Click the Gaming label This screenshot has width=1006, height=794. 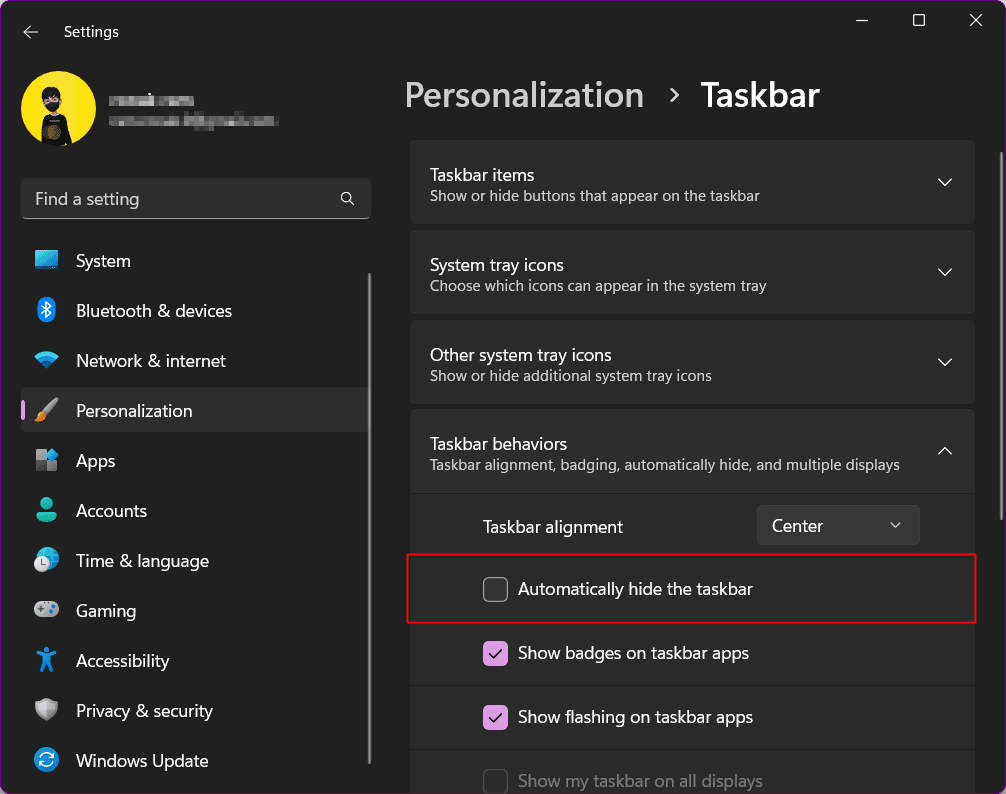[x=106, y=611]
